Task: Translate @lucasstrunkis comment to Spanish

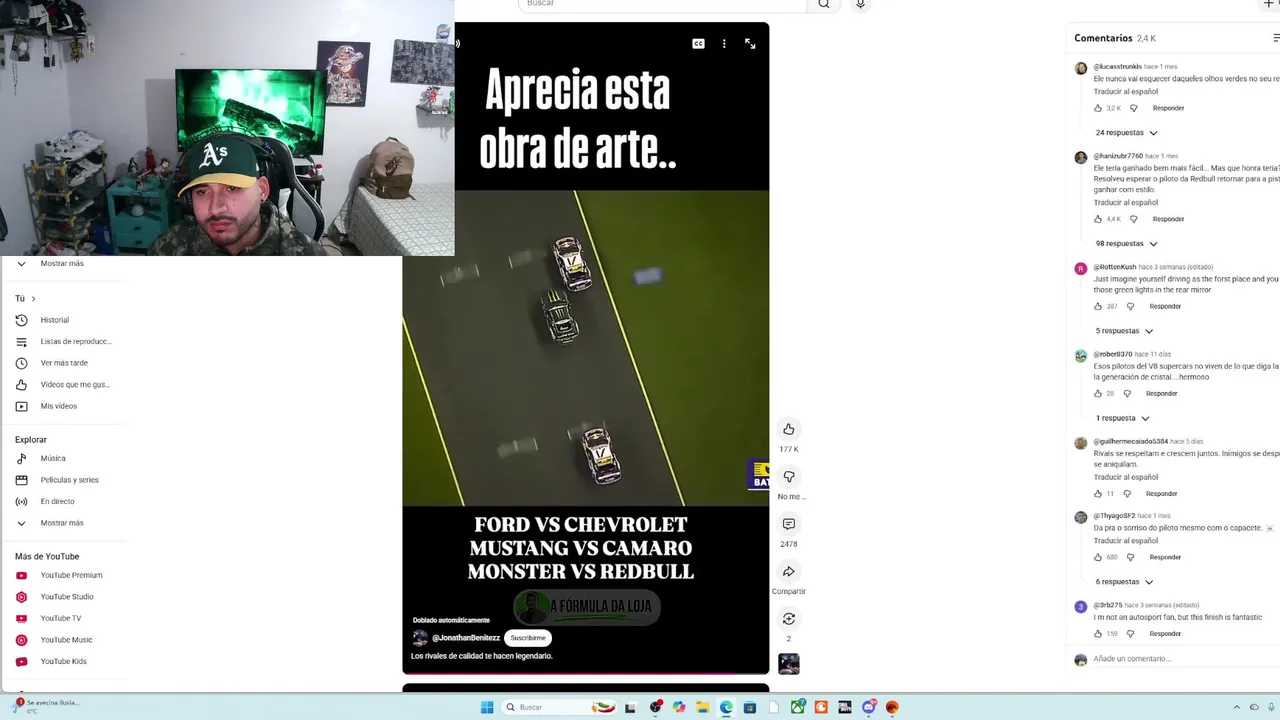Action: 1126,91
